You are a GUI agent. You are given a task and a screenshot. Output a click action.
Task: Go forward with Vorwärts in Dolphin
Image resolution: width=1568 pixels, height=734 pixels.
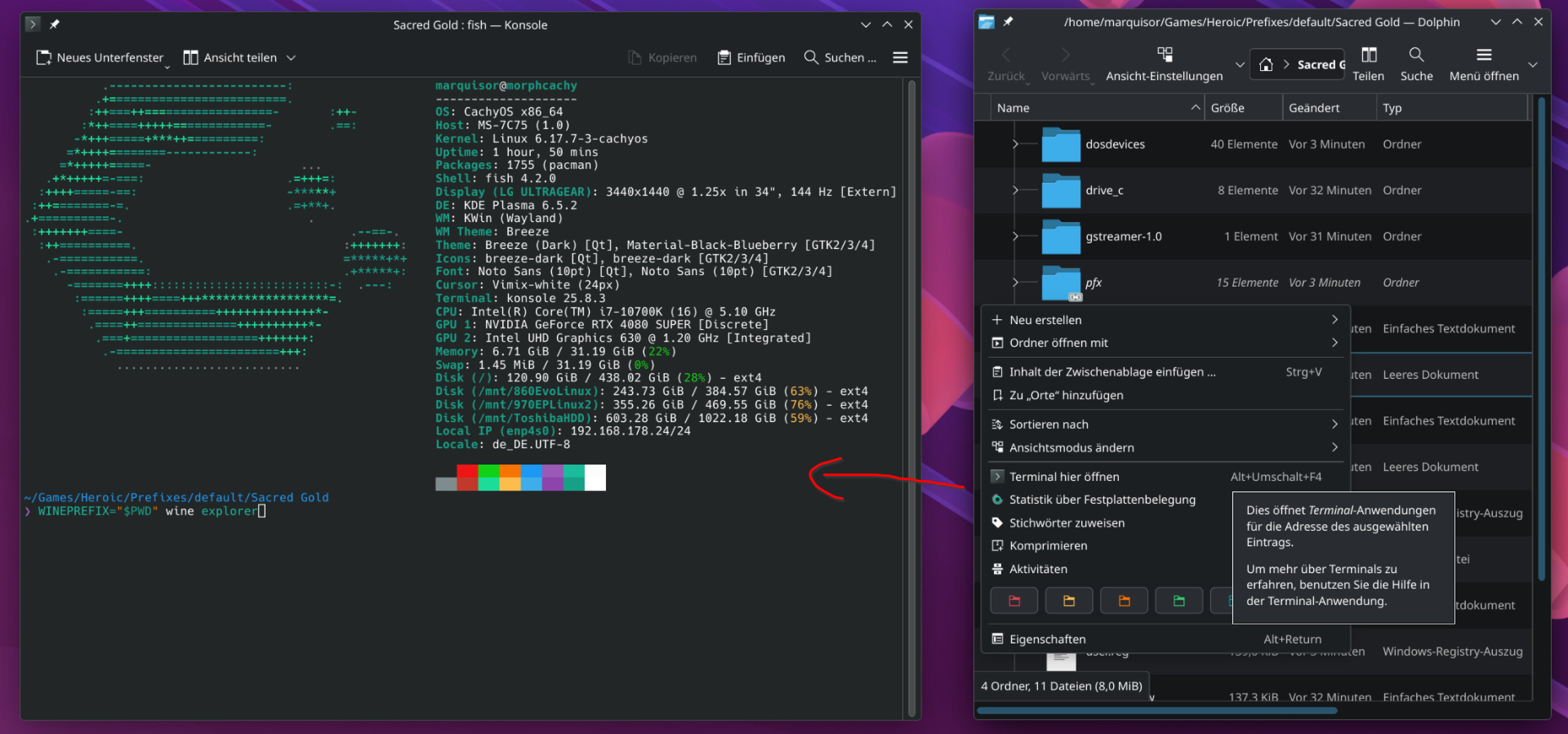[1065, 64]
